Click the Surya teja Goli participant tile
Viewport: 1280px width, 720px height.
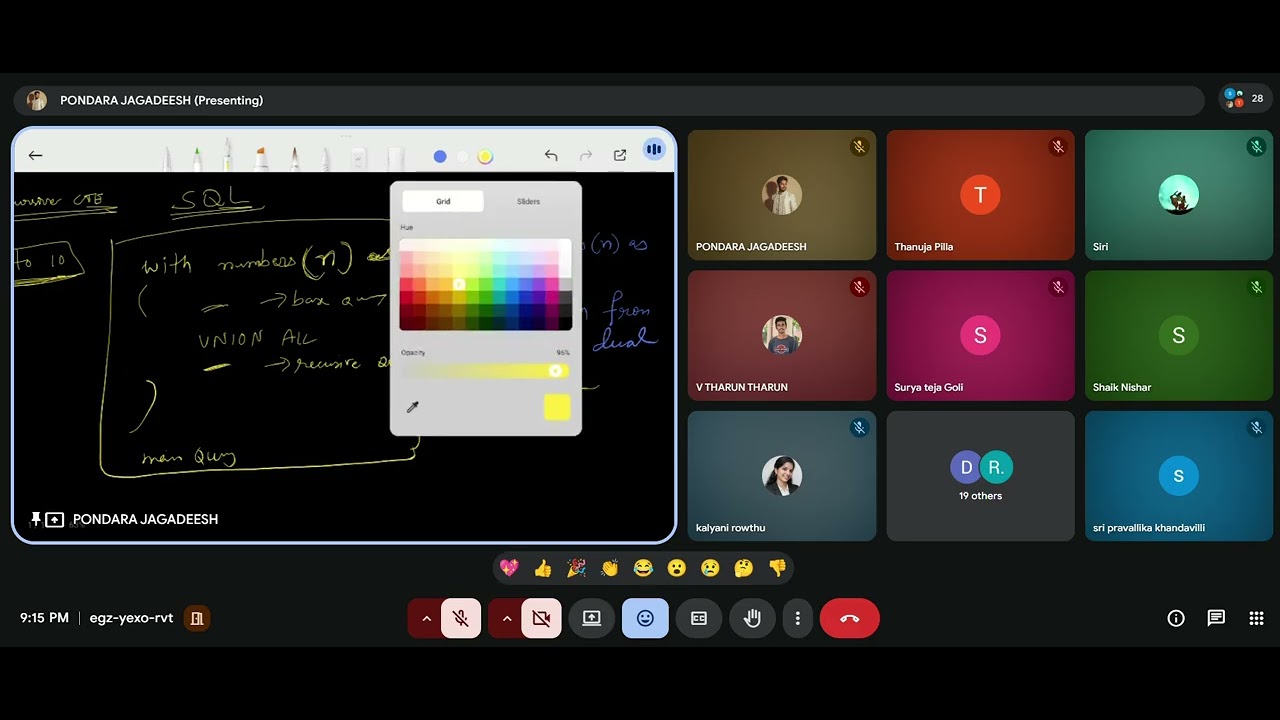(x=980, y=335)
